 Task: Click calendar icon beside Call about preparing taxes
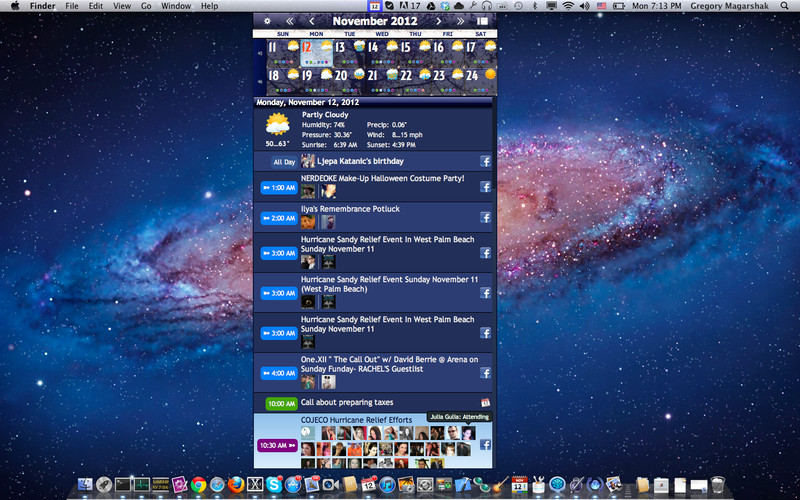tap(485, 403)
